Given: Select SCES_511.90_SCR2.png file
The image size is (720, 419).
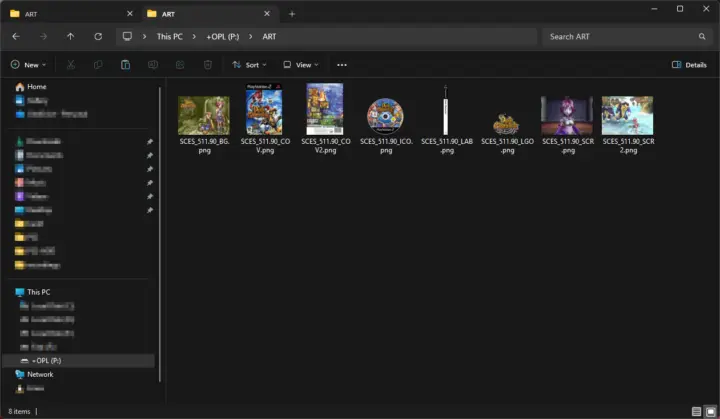Looking at the screenshot, I should [x=628, y=125].
